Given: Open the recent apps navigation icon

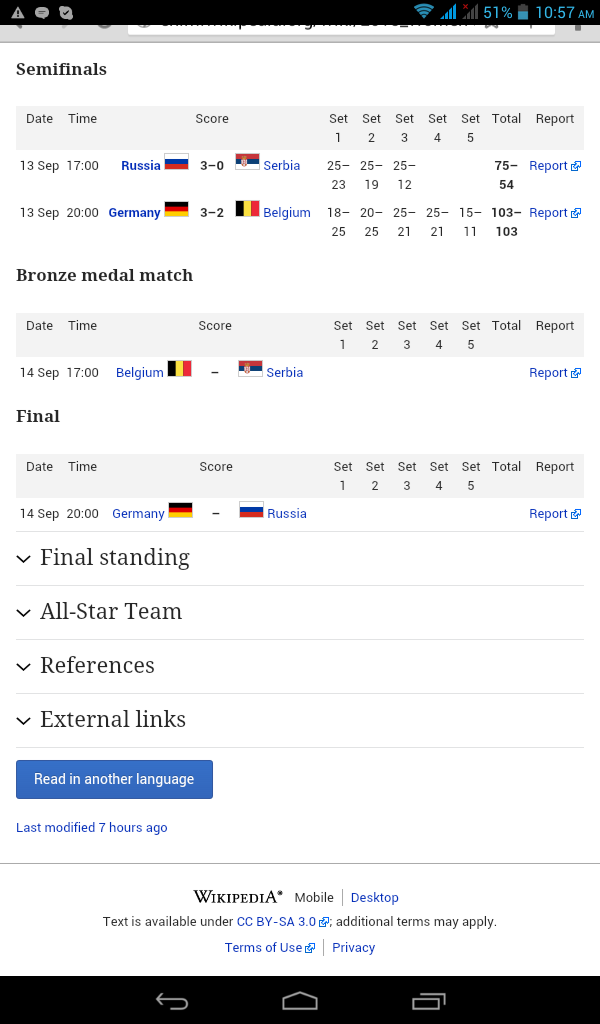Looking at the screenshot, I should tap(428, 1000).
